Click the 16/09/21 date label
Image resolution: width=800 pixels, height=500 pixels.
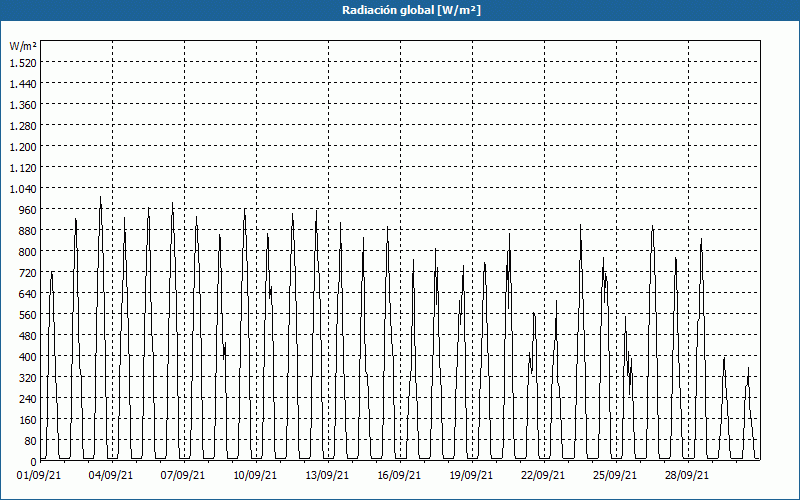click(399, 475)
